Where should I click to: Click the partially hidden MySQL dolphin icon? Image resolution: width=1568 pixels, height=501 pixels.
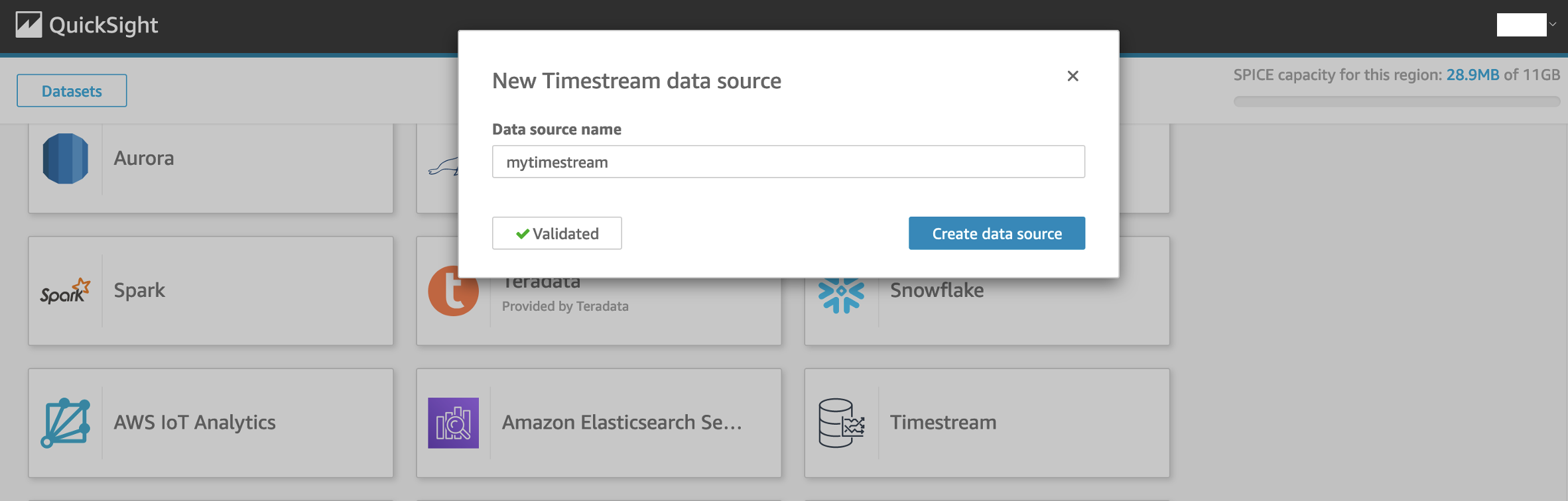[443, 167]
